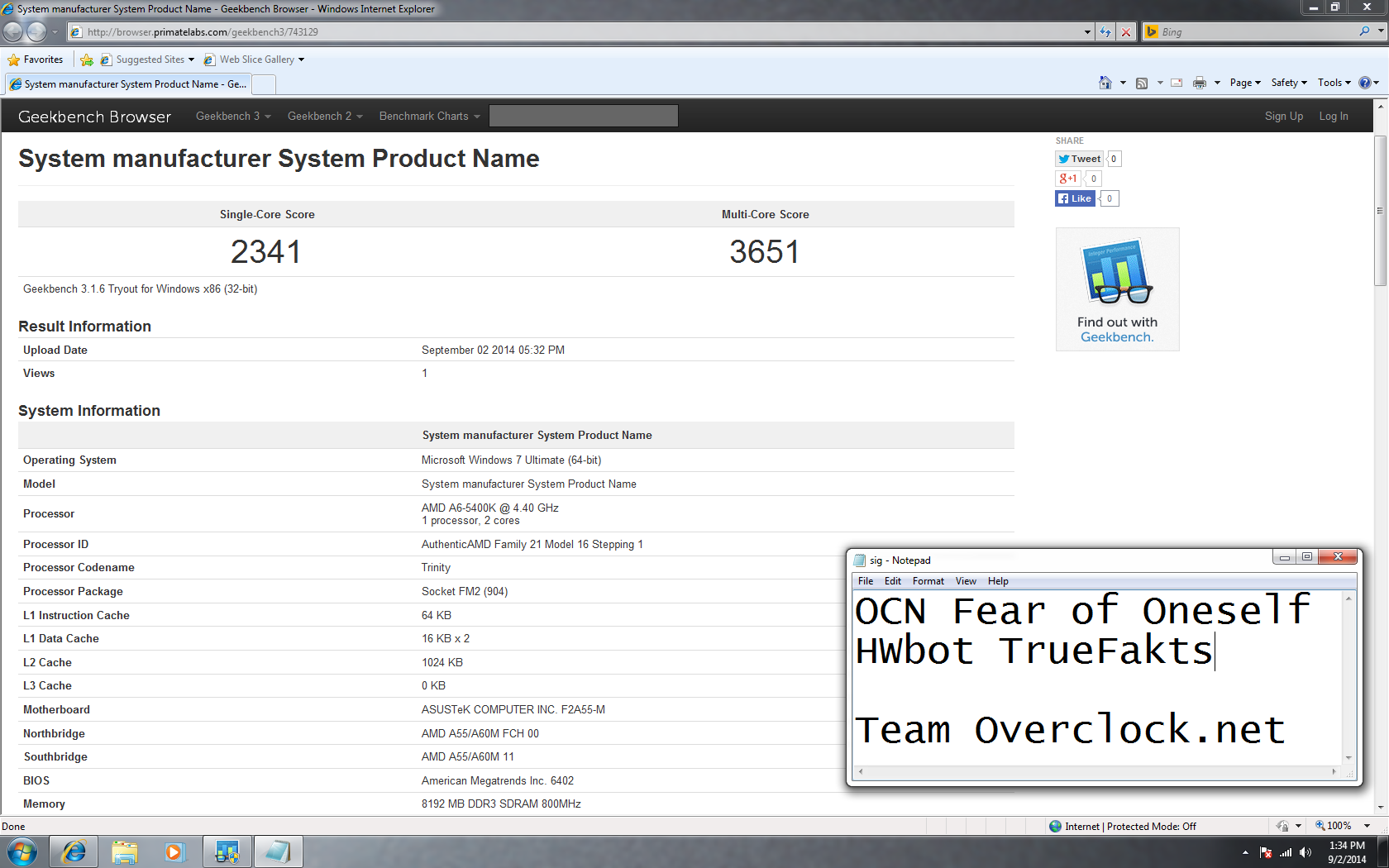Open the zoom level 100% dropdown
This screenshot has height=868, width=1389.
click(1367, 826)
